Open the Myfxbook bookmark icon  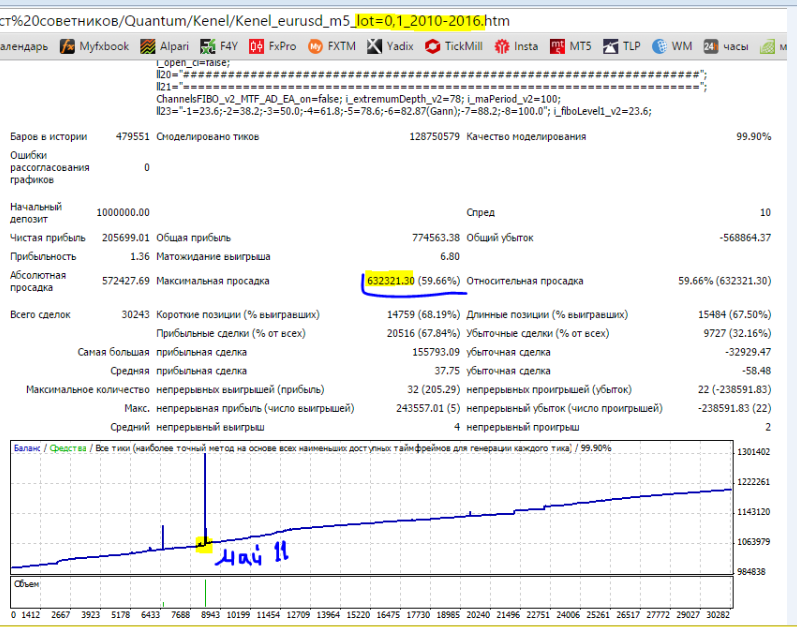[67, 47]
